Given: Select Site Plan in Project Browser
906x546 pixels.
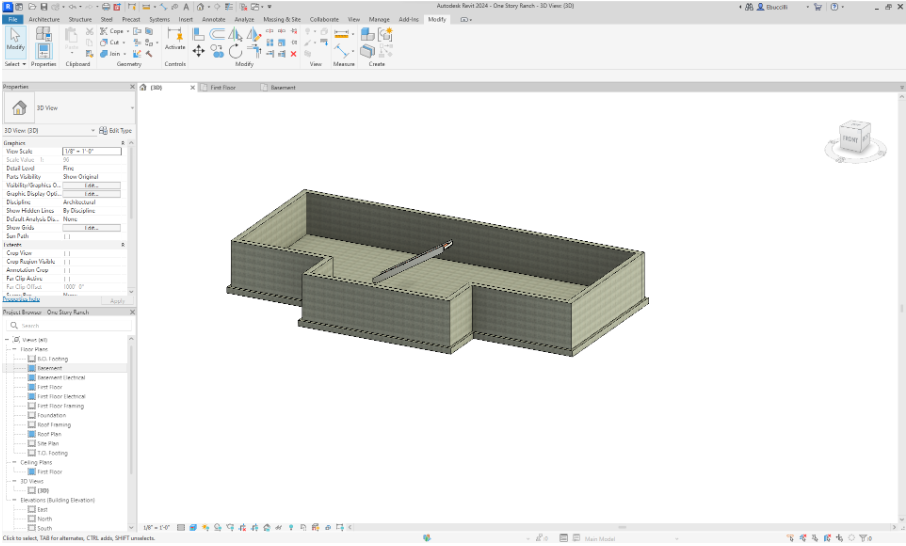Looking at the screenshot, I should (49, 443).
